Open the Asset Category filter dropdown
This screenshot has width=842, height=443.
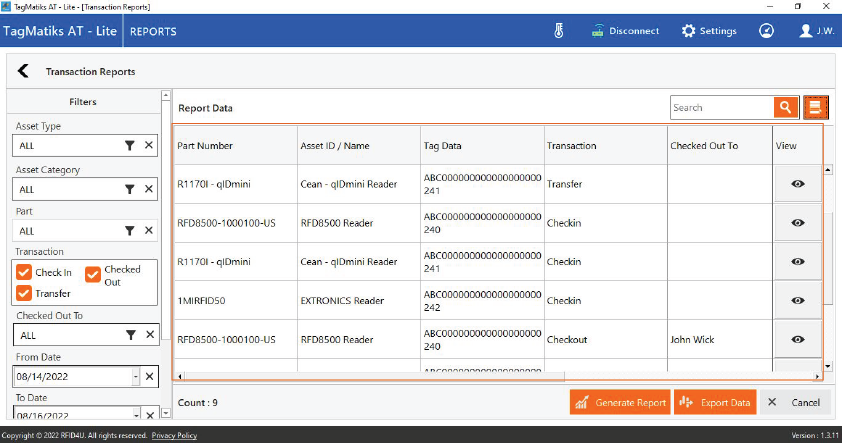point(129,188)
